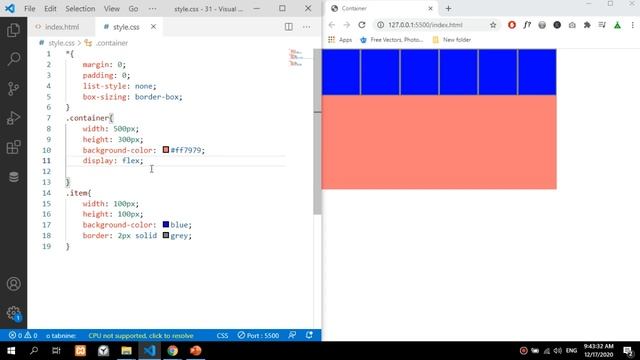Close the style.css tab
Image resolution: width=640 pixels, height=360 pixels.
[x=153, y=27]
